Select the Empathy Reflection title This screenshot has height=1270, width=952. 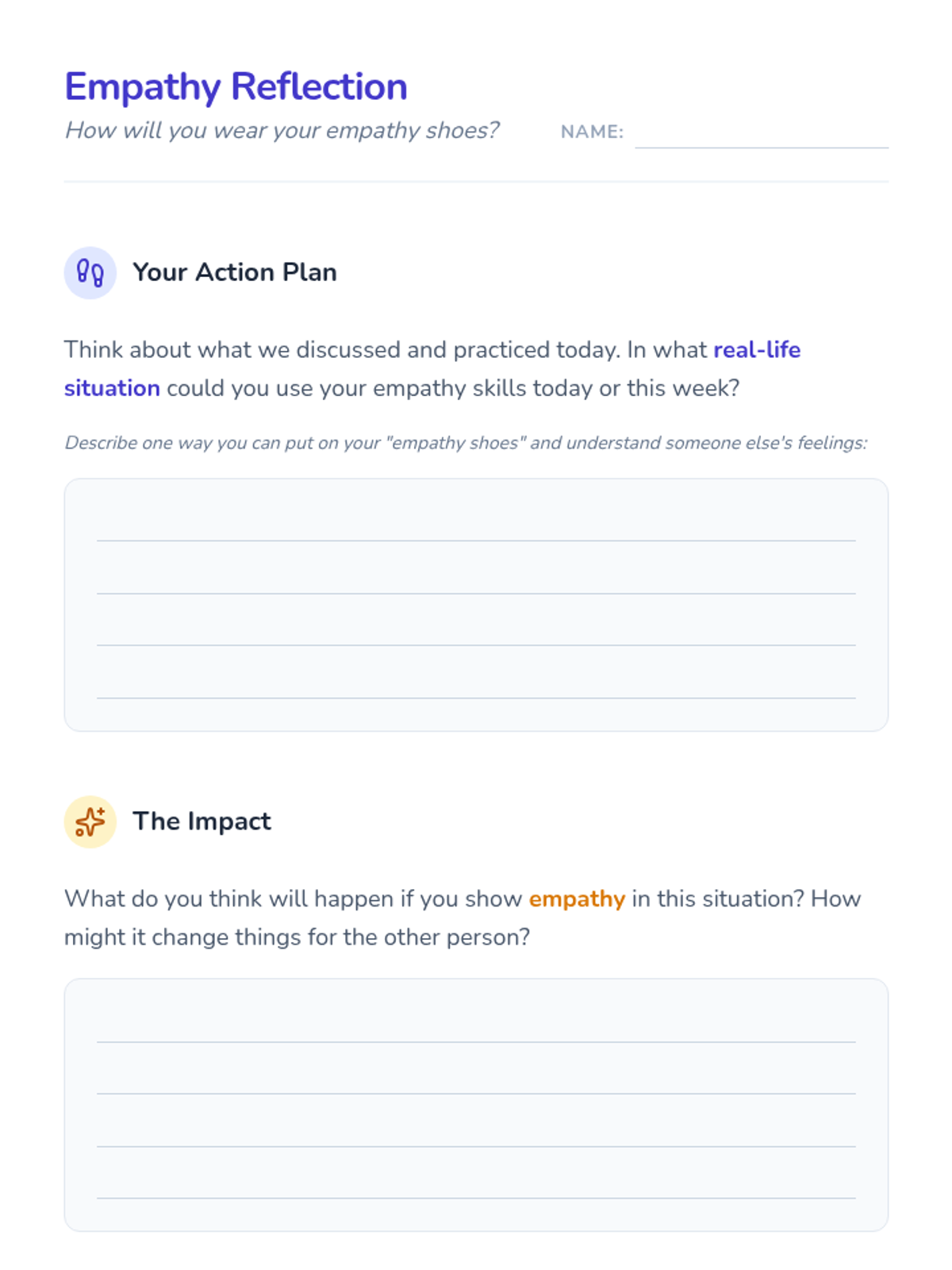click(236, 87)
